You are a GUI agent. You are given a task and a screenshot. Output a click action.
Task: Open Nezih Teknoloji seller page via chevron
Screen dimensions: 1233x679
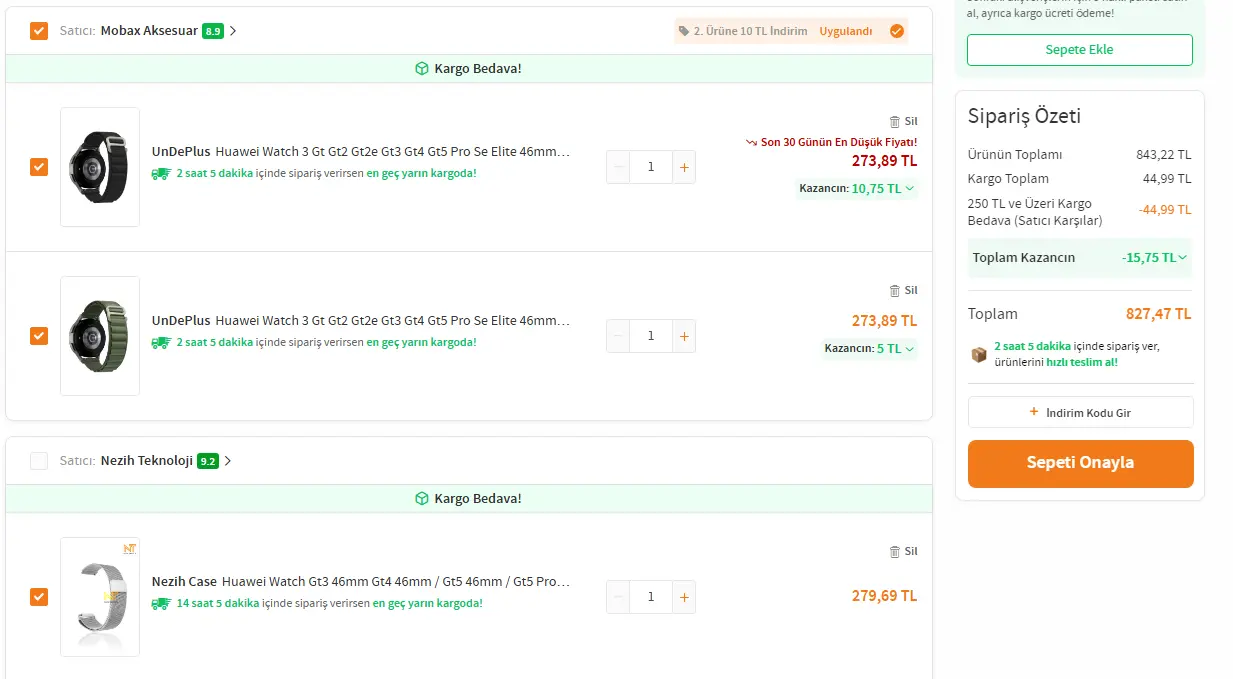[228, 461]
